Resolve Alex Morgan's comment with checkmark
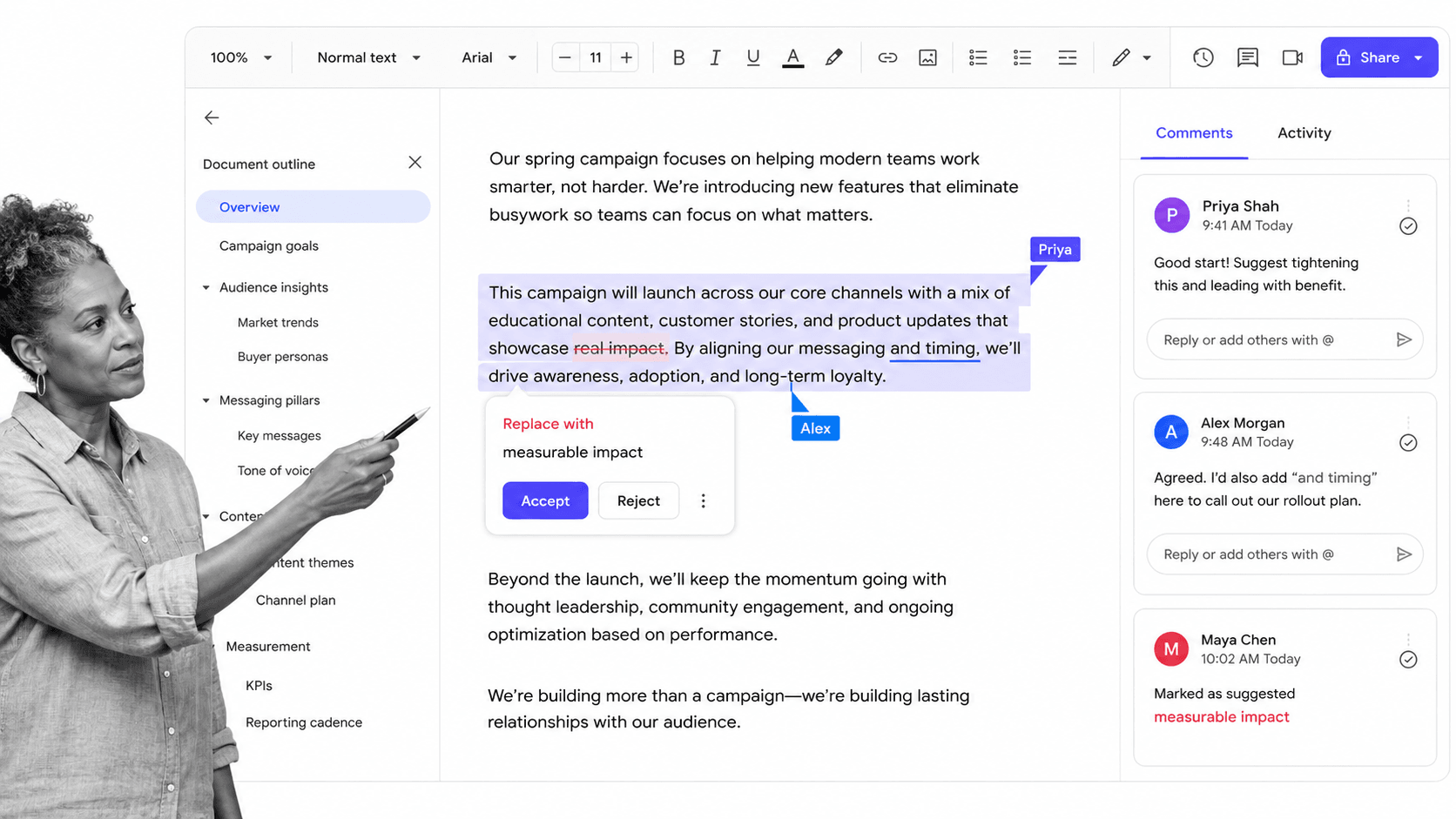The height and width of the screenshot is (819, 1456). click(1408, 443)
